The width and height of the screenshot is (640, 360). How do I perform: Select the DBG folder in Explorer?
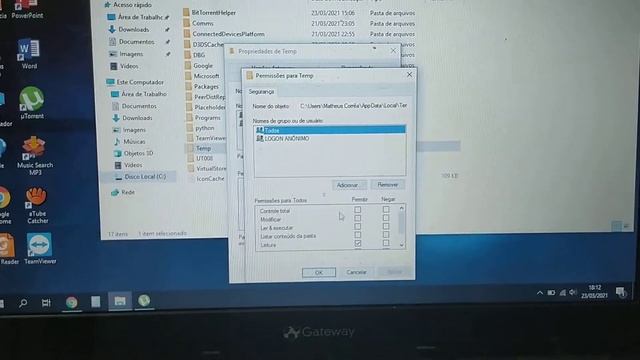(194, 55)
